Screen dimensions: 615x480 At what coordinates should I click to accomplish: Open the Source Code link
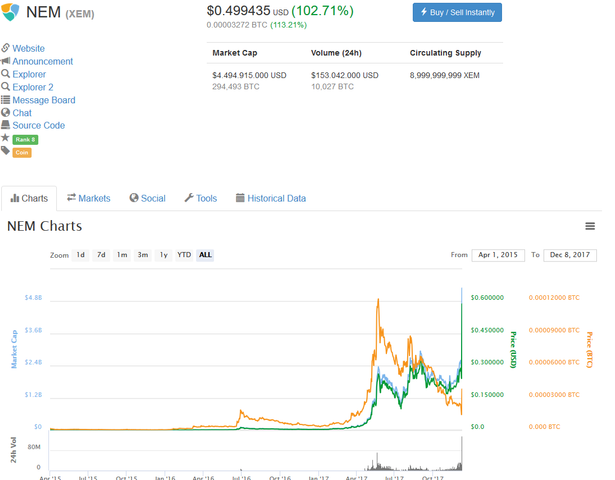(39, 125)
